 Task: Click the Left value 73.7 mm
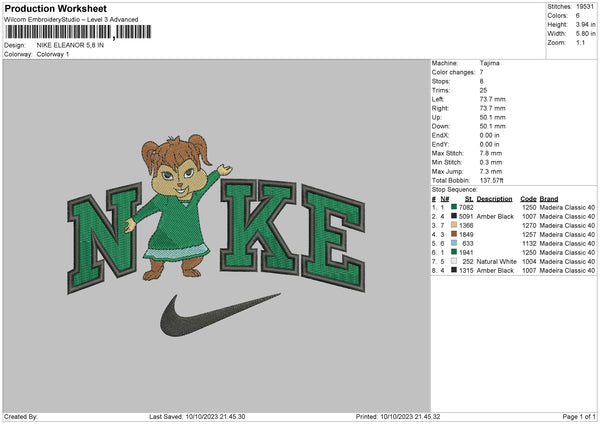(492, 99)
